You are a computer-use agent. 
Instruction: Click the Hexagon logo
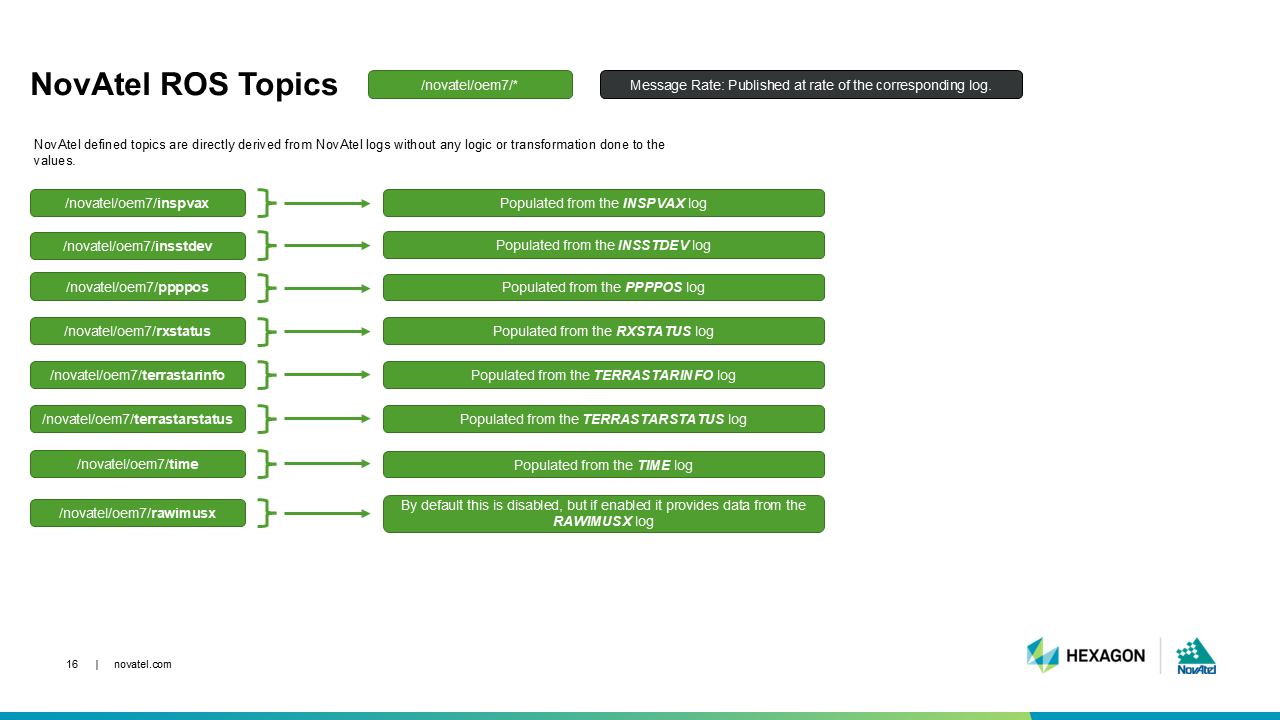click(1085, 655)
